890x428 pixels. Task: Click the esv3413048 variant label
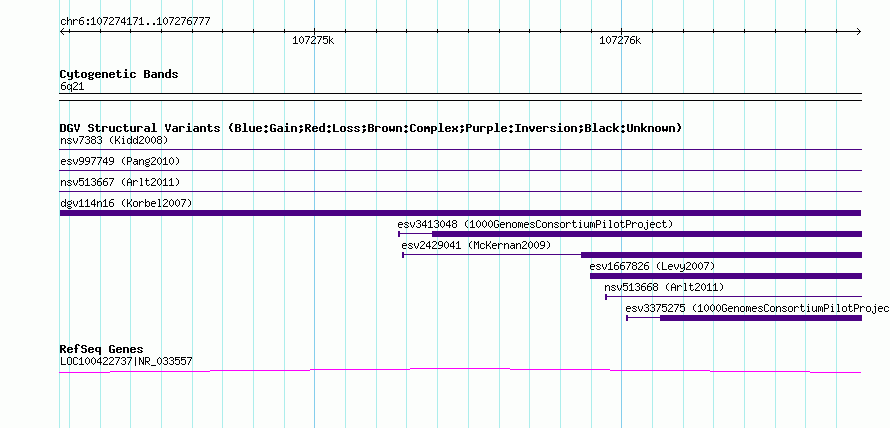click(535, 224)
